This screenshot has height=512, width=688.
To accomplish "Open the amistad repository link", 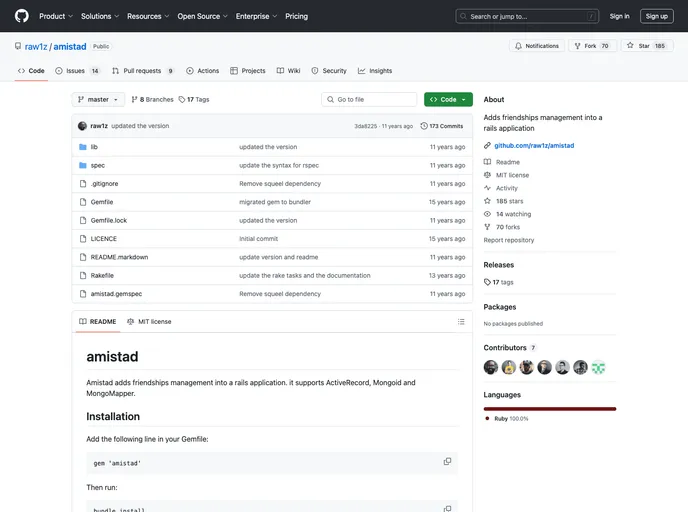I will (70, 47).
